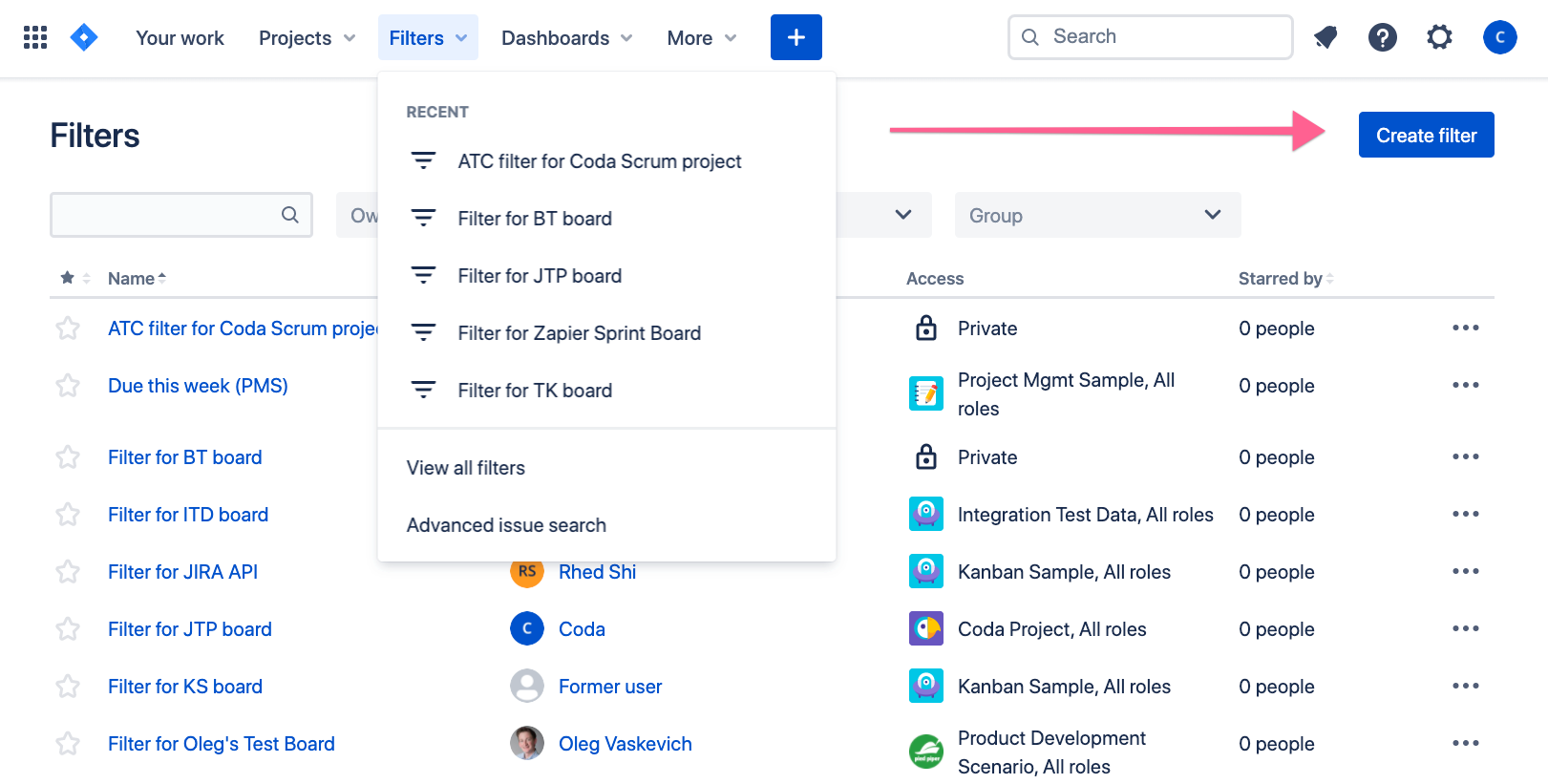Select Filter for Zapier Sprint Board from recent

click(x=579, y=333)
